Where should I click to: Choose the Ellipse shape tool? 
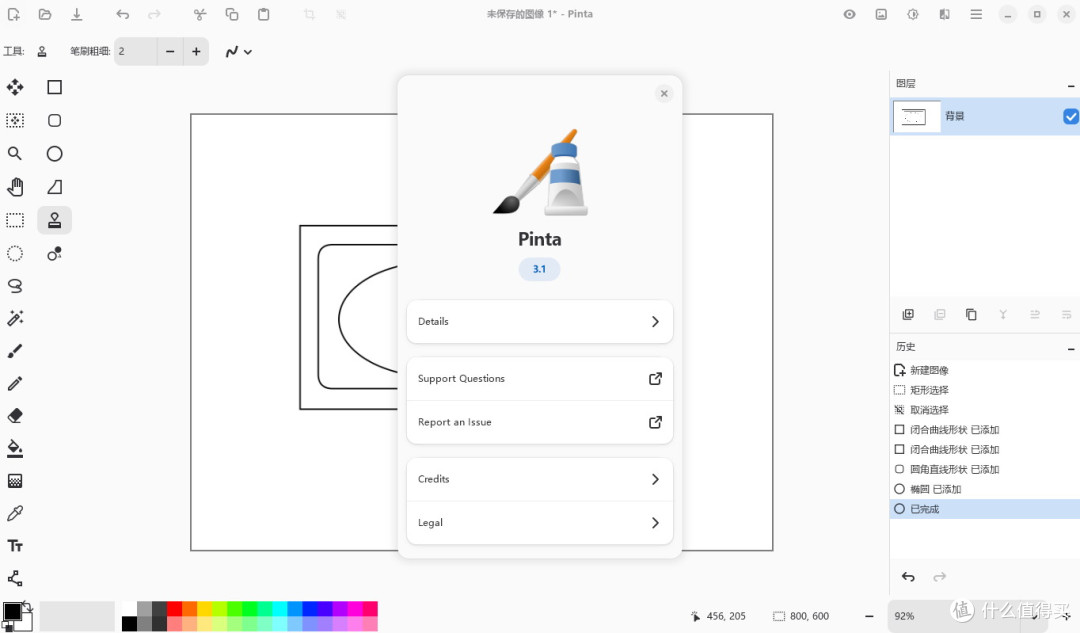click(x=55, y=154)
